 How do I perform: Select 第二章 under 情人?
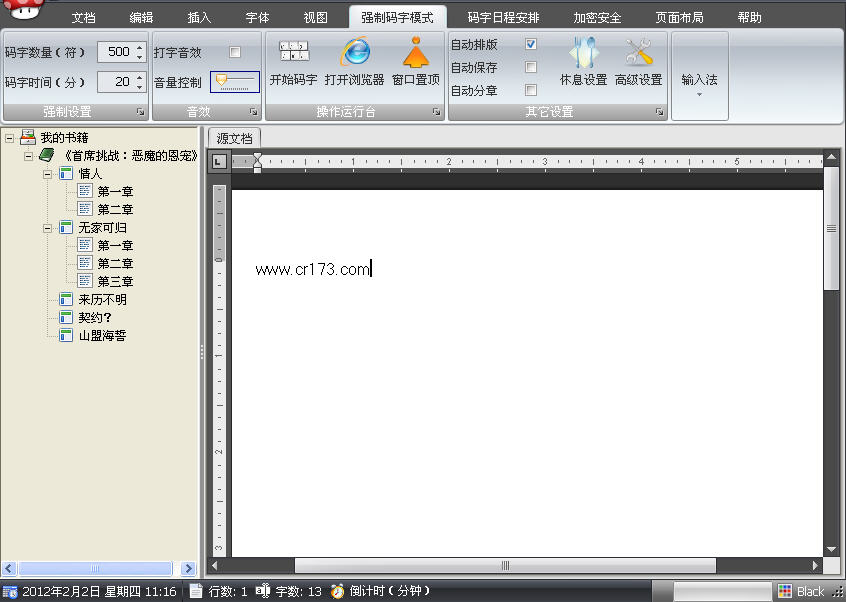(x=115, y=209)
